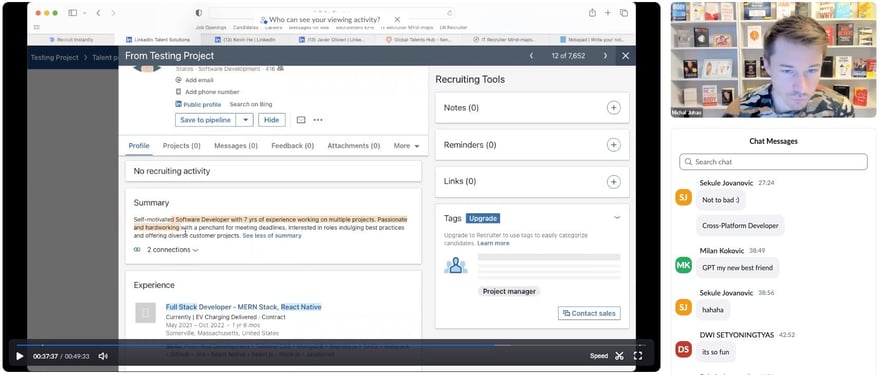Click Search on Bing

251,104
